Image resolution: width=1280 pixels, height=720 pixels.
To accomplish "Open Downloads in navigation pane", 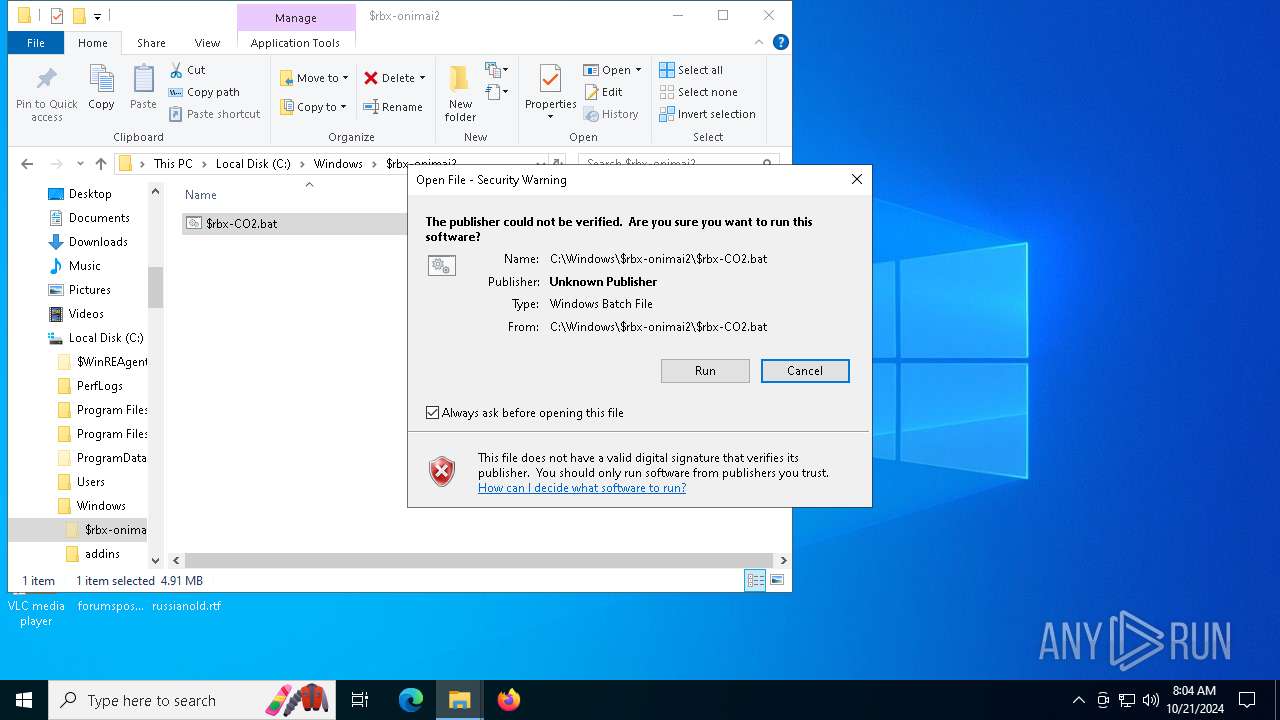I will (x=98, y=242).
